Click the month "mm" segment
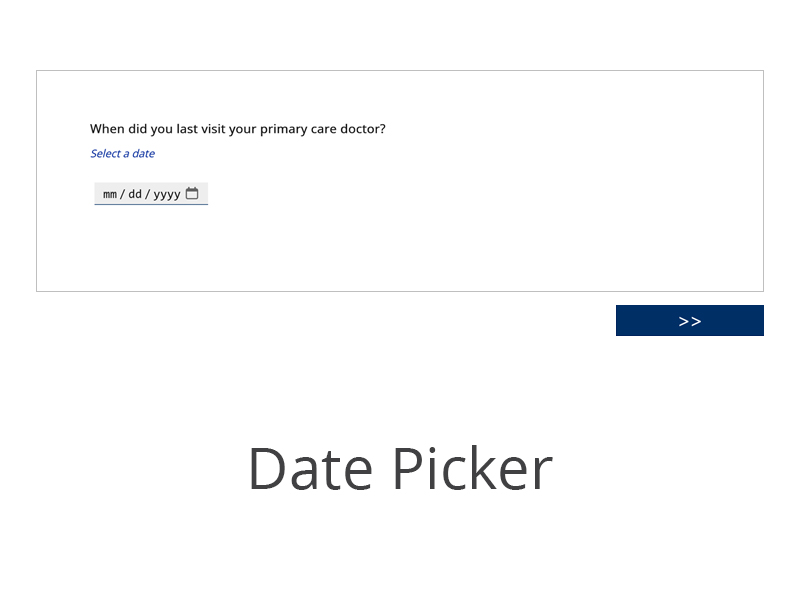This screenshot has height=600, width=800. point(110,194)
